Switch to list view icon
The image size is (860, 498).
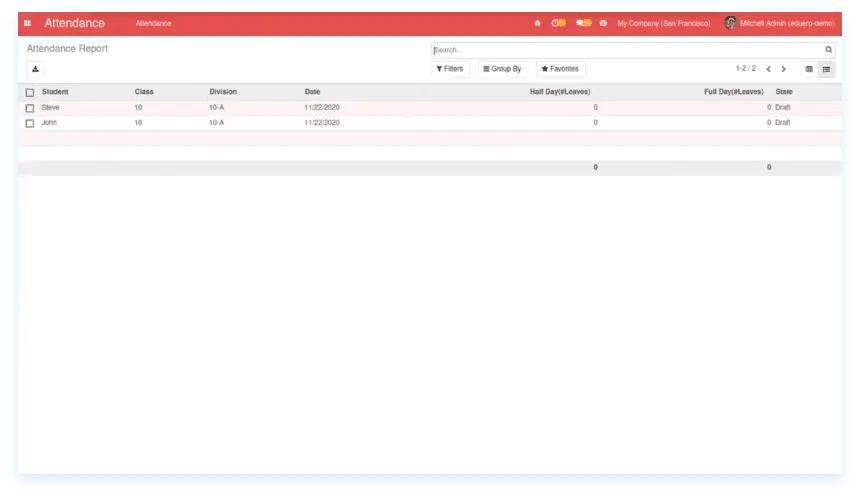pos(826,69)
